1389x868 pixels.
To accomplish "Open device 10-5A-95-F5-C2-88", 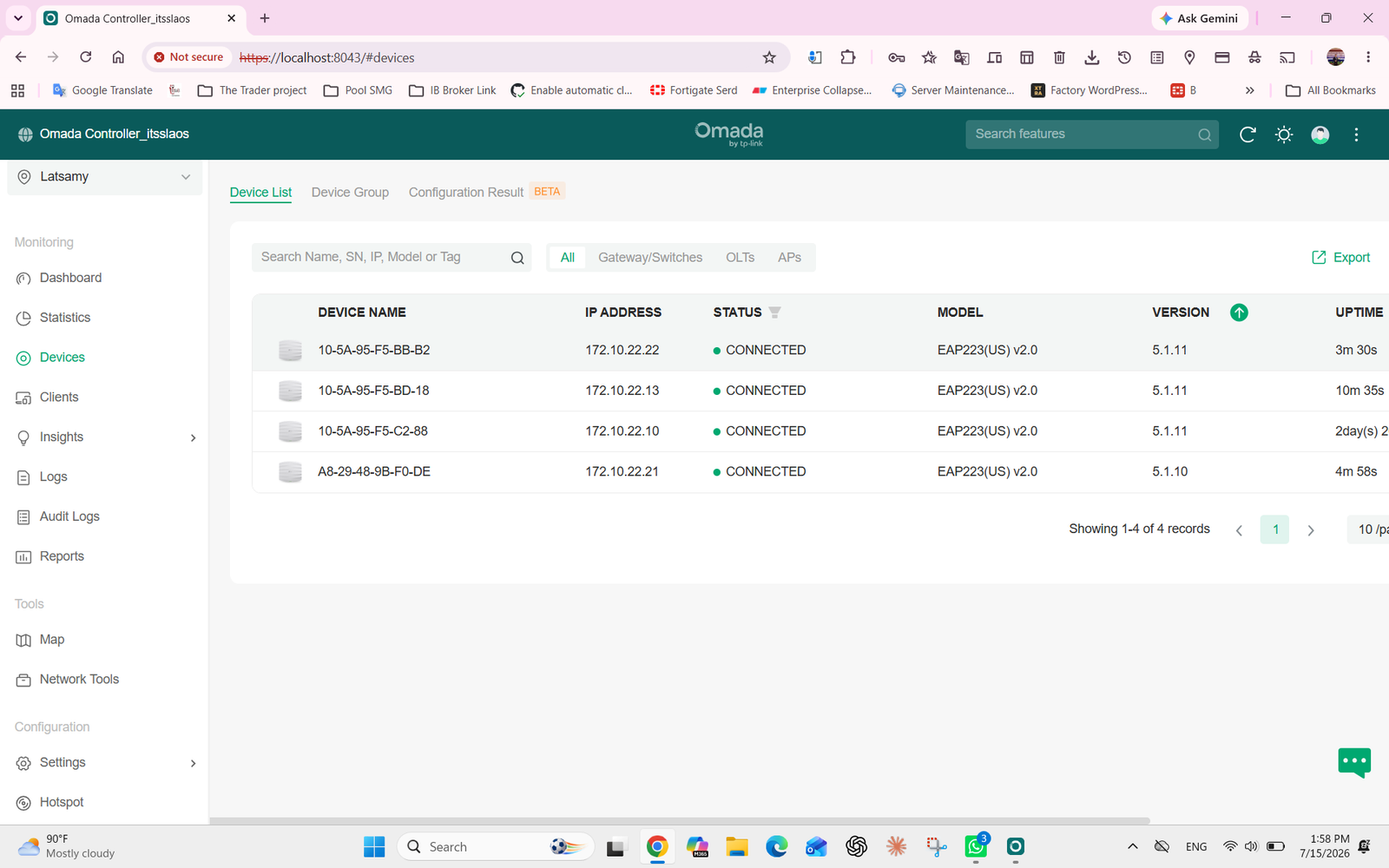I will [372, 431].
